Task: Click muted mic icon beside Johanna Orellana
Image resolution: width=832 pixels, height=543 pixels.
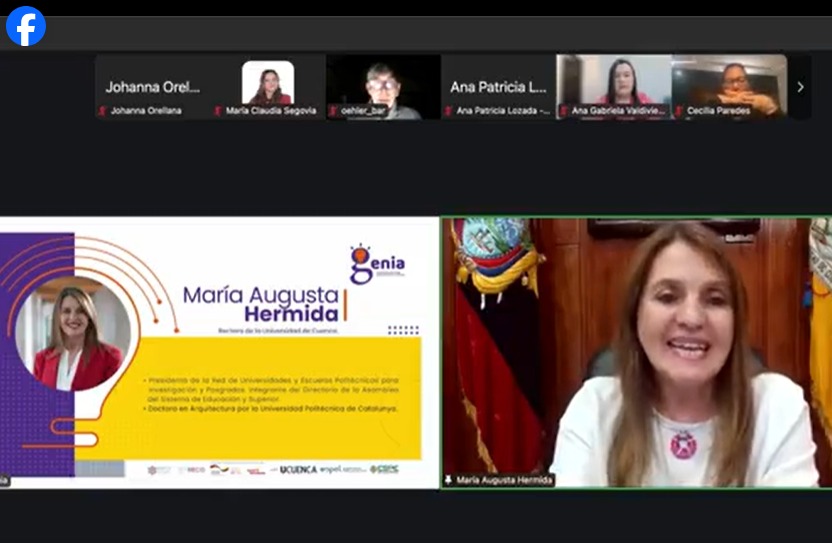Action: click(102, 111)
